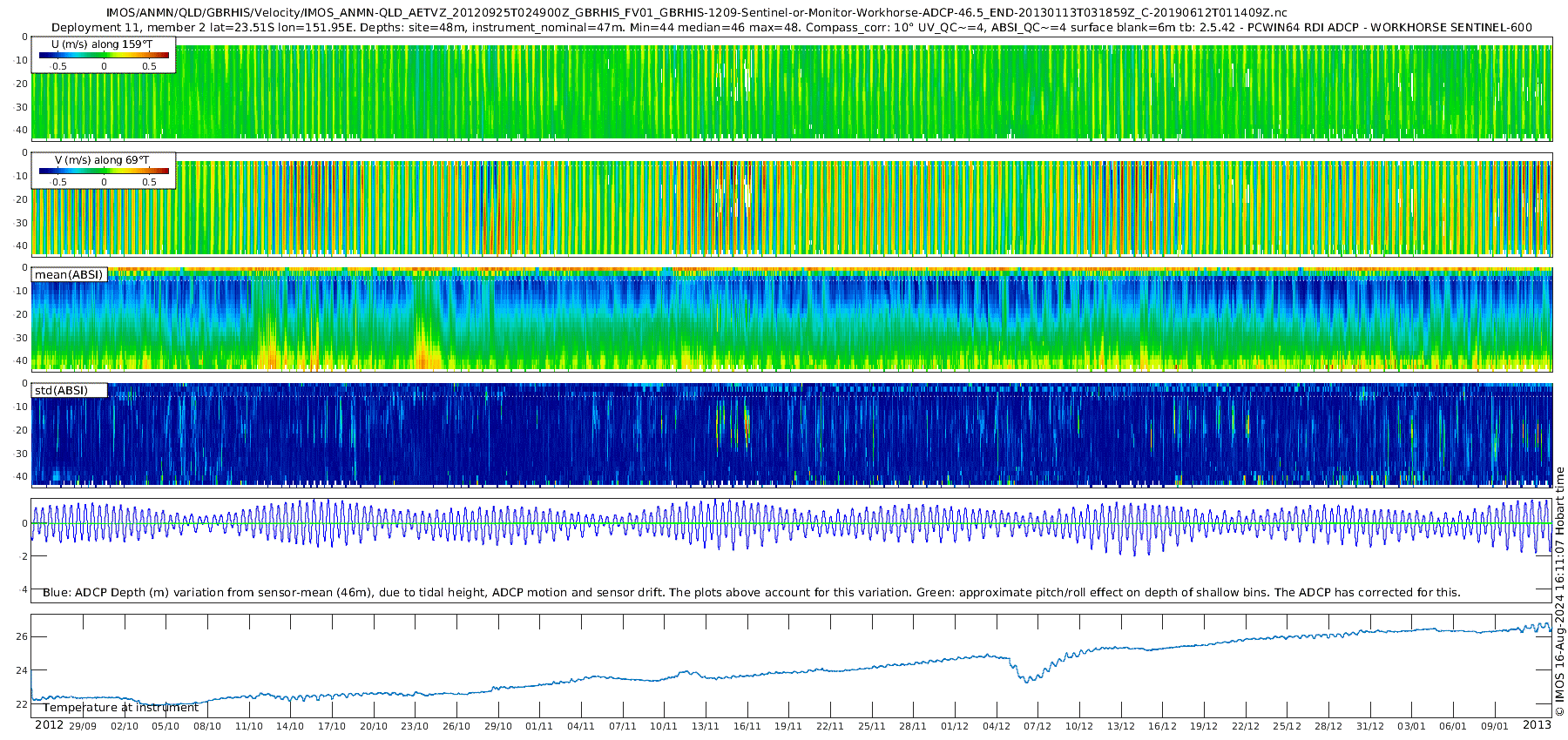1568x740 pixels.
Task: Click the 29/09 date tick label
Action: pyautogui.click(x=83, y=726)
